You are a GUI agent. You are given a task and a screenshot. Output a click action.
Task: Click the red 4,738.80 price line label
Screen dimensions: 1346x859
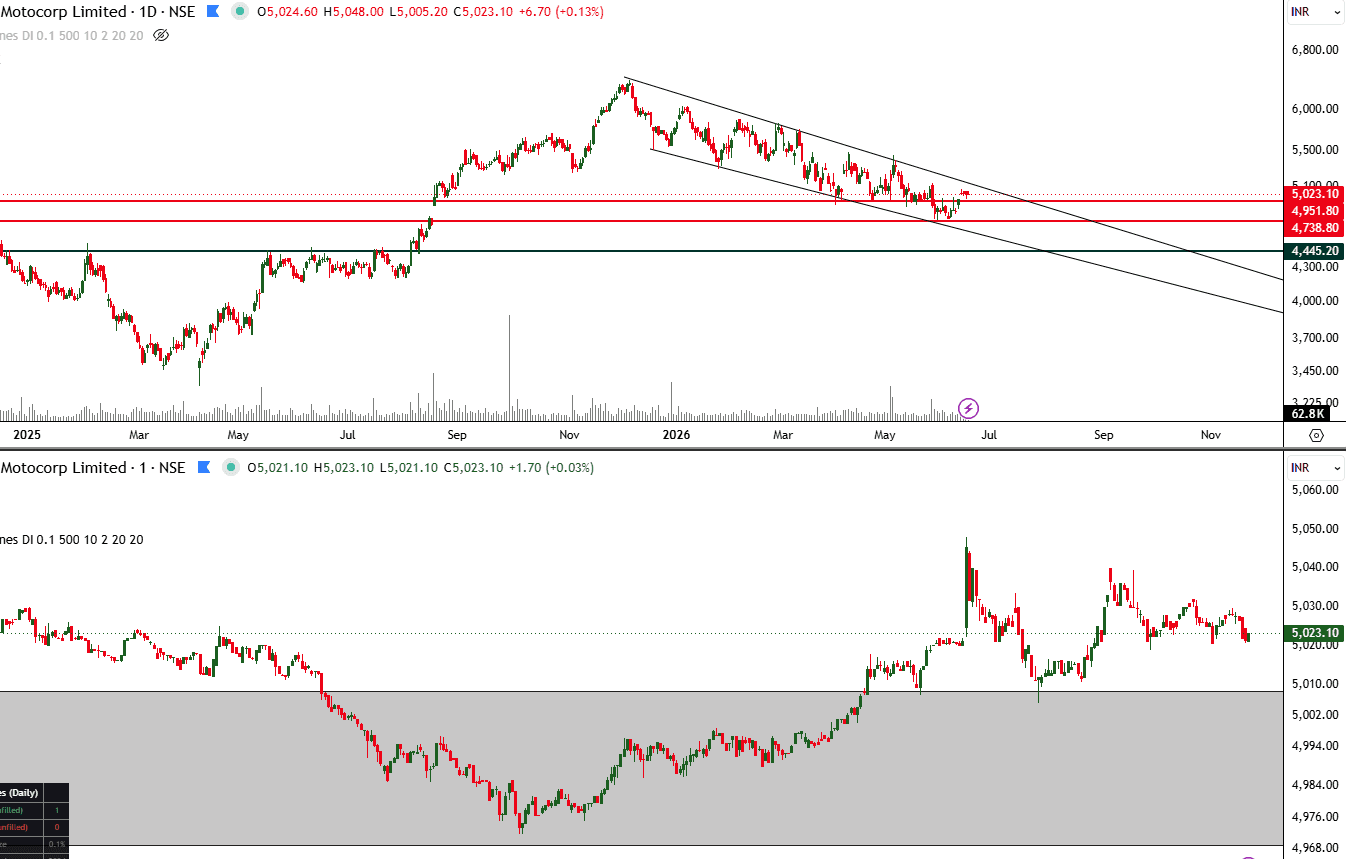tap(1315, 228)
